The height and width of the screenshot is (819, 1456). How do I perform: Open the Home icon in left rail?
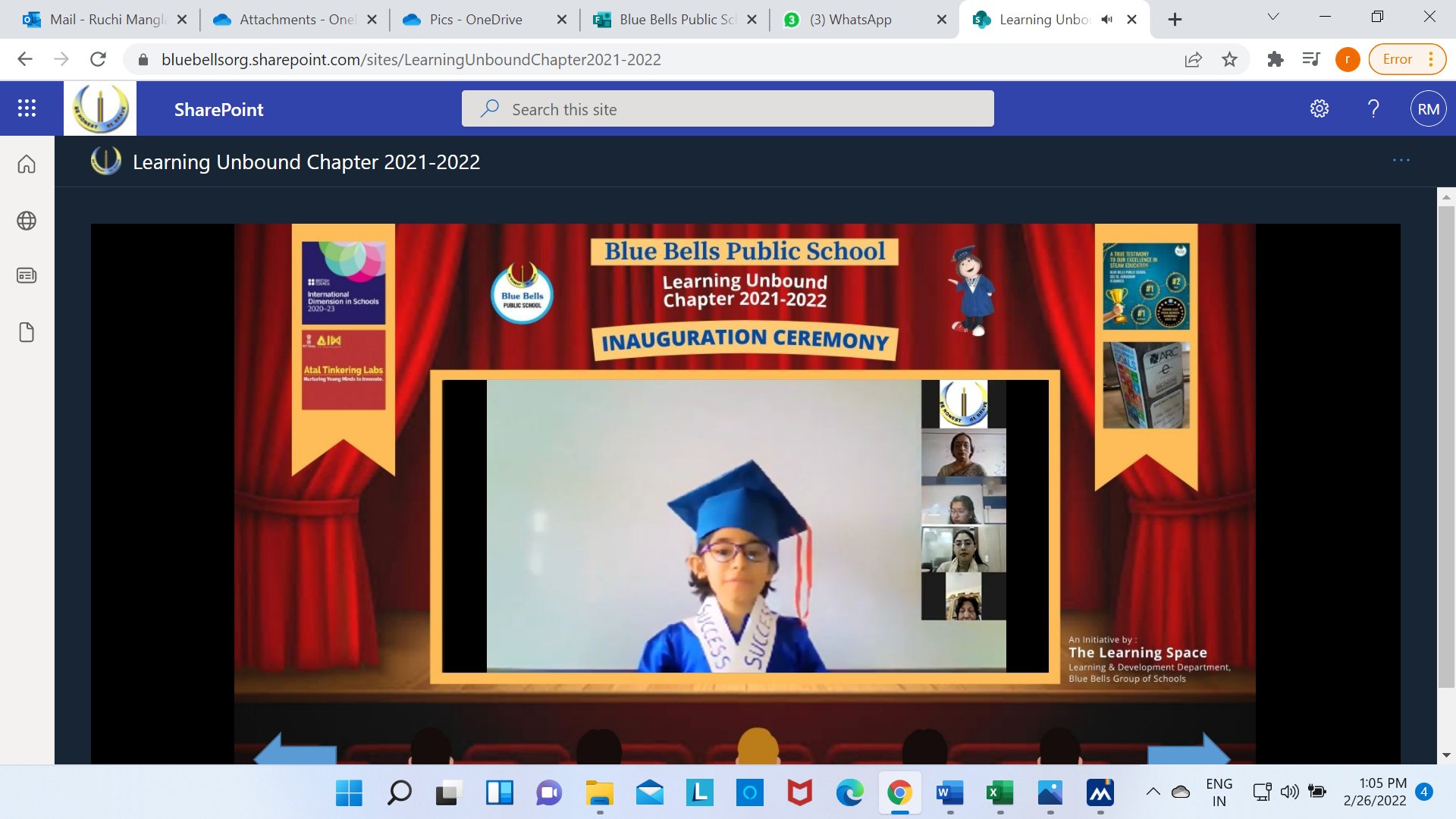click(27, 164)
